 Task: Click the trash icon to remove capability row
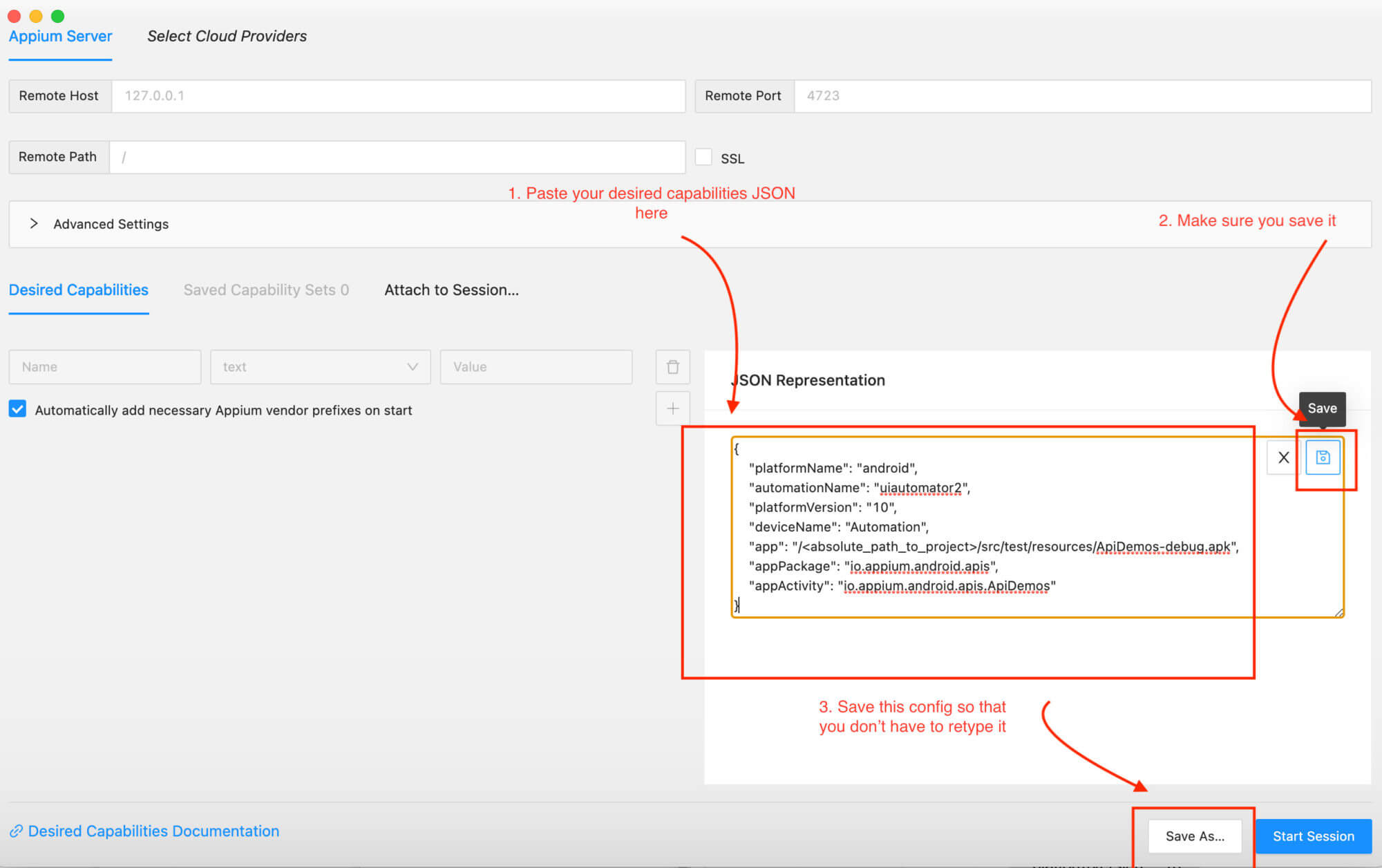coord(672,367)
